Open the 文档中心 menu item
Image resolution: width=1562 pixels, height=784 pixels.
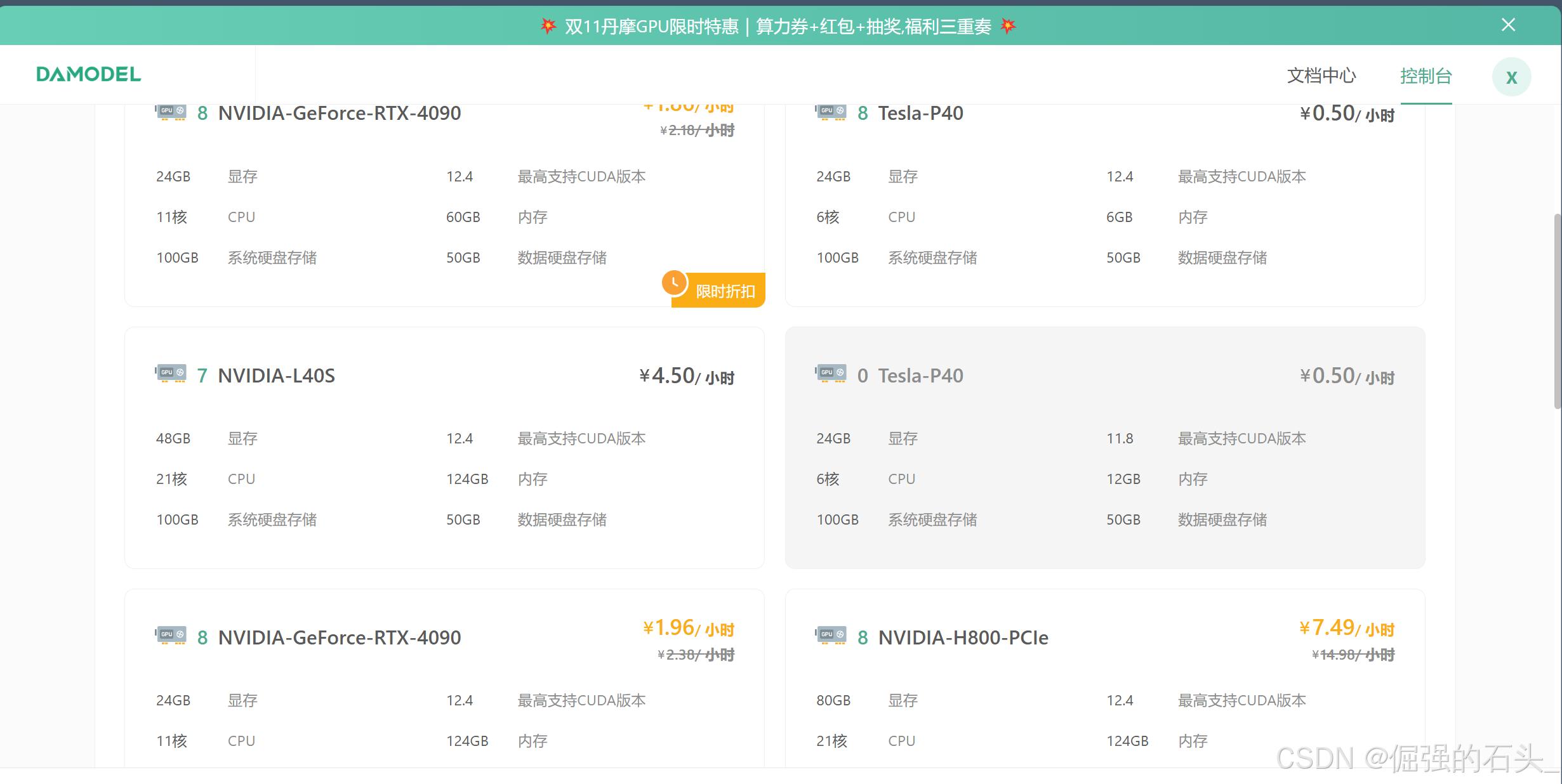(x=1321, y=76)
